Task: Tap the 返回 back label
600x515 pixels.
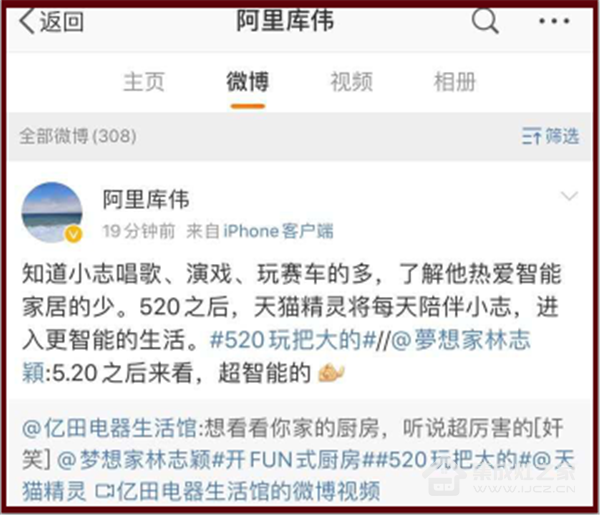Action: (62, 21)
